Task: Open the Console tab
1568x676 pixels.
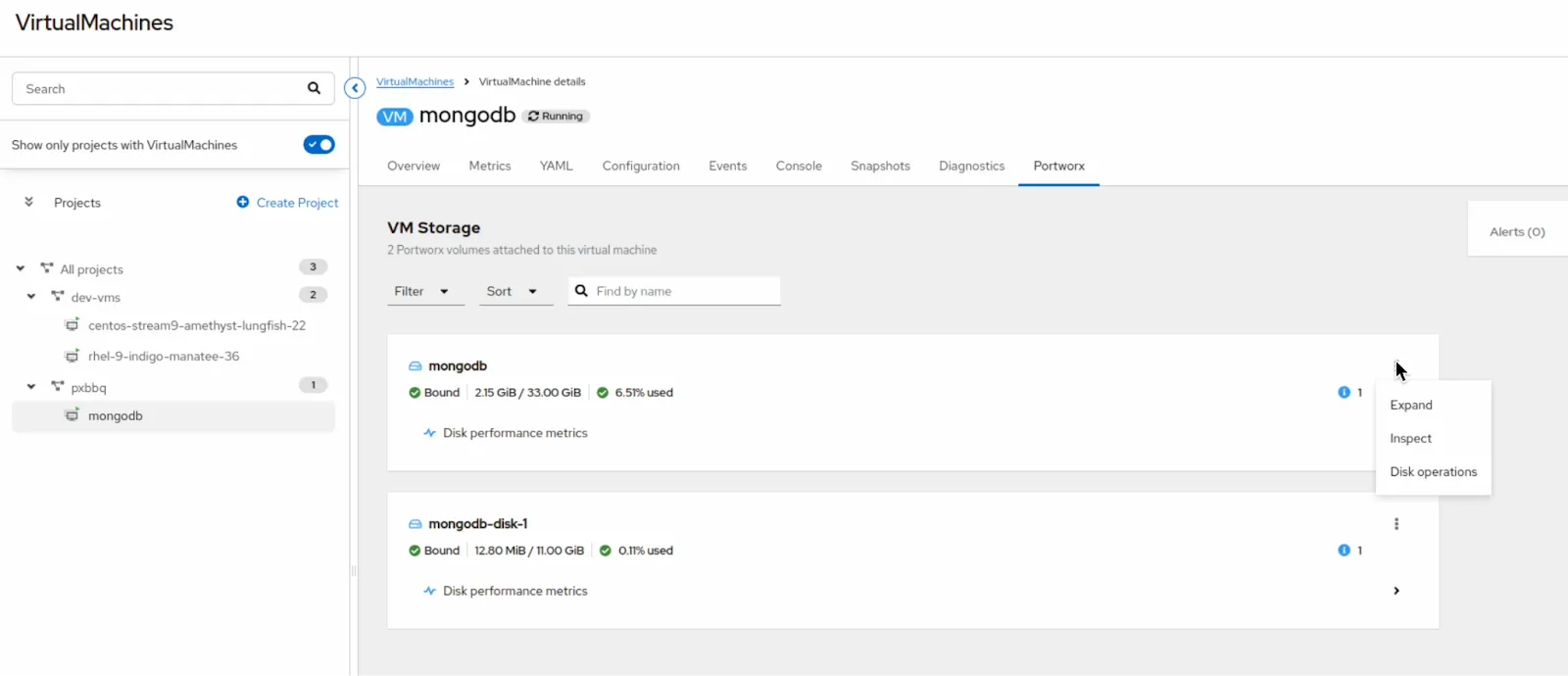Action: pyautogui.click(x=799, y=166)
